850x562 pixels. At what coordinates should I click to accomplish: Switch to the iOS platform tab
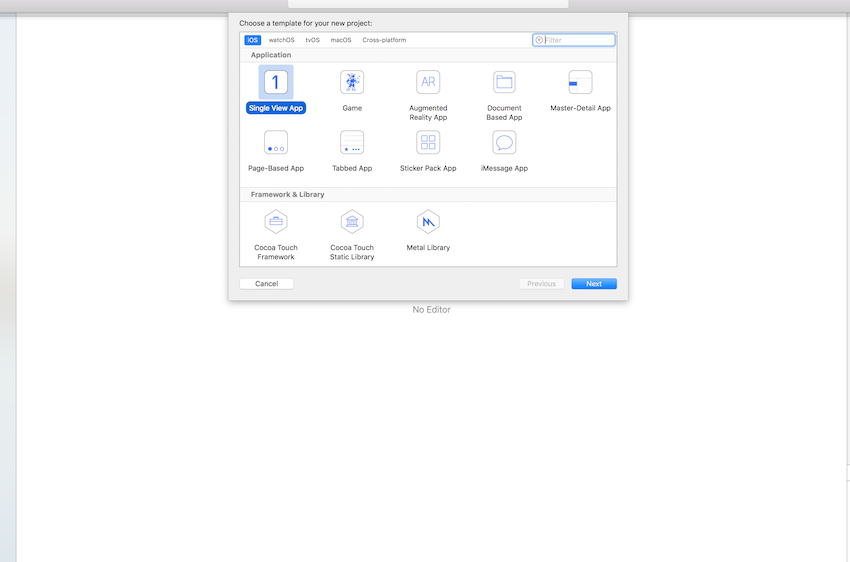(253, 40)
